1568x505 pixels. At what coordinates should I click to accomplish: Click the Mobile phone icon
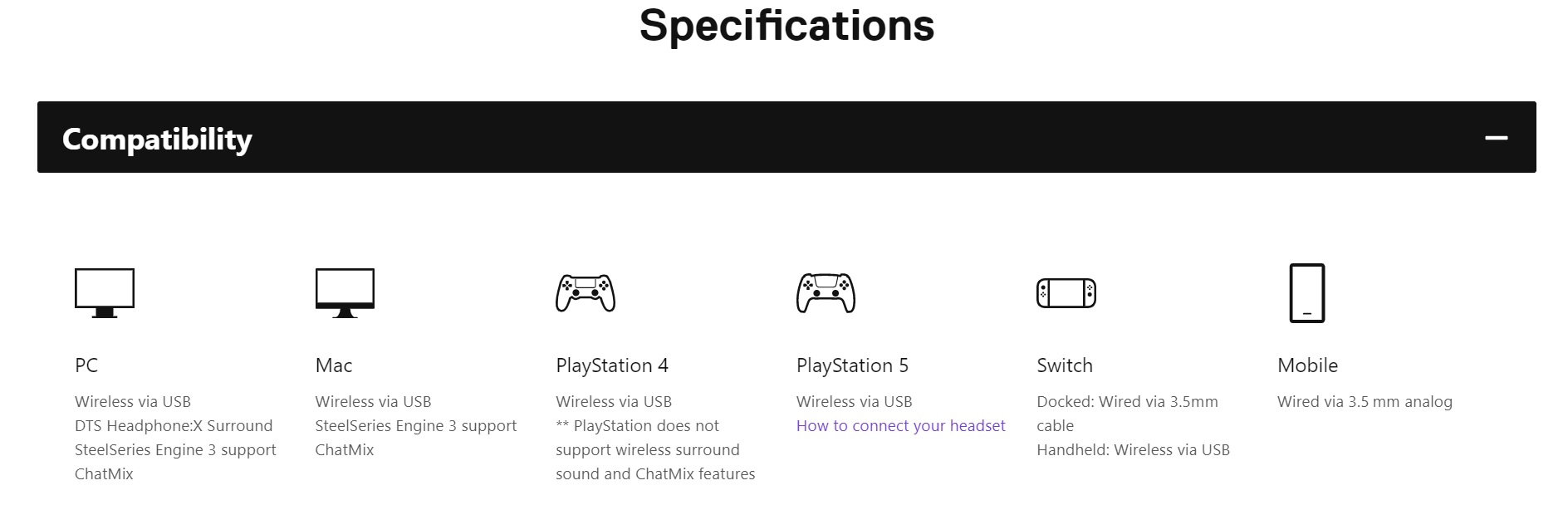click(1307, 293)
